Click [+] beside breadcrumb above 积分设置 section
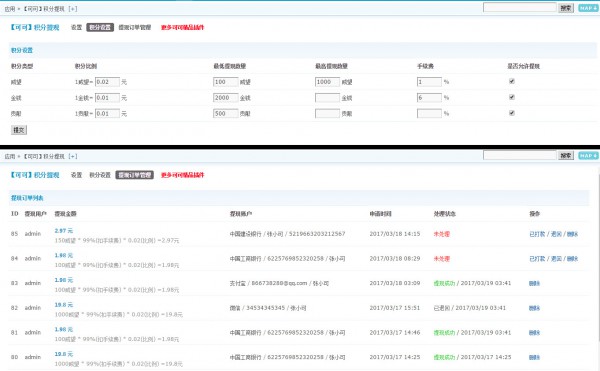600x371 pixels. coord(73,8)
